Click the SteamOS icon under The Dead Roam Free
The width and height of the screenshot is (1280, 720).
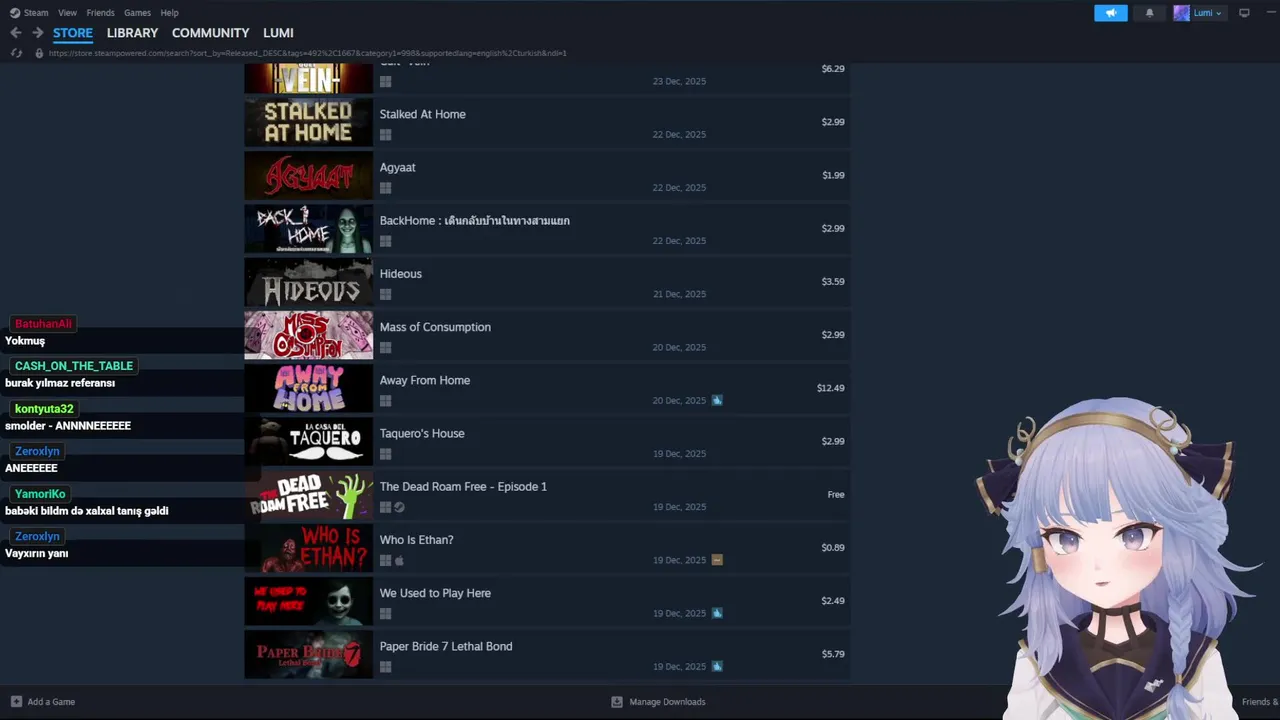(399, 507)
